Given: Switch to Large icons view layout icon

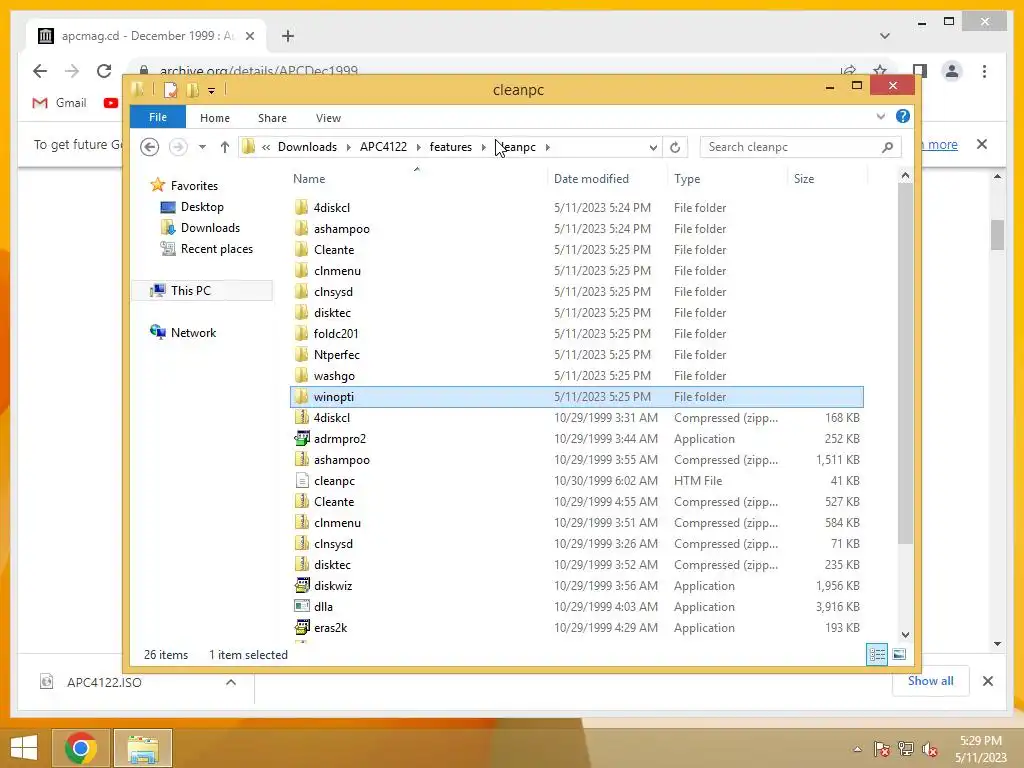Looking at the screenshot, I should [x=899, y=654].
